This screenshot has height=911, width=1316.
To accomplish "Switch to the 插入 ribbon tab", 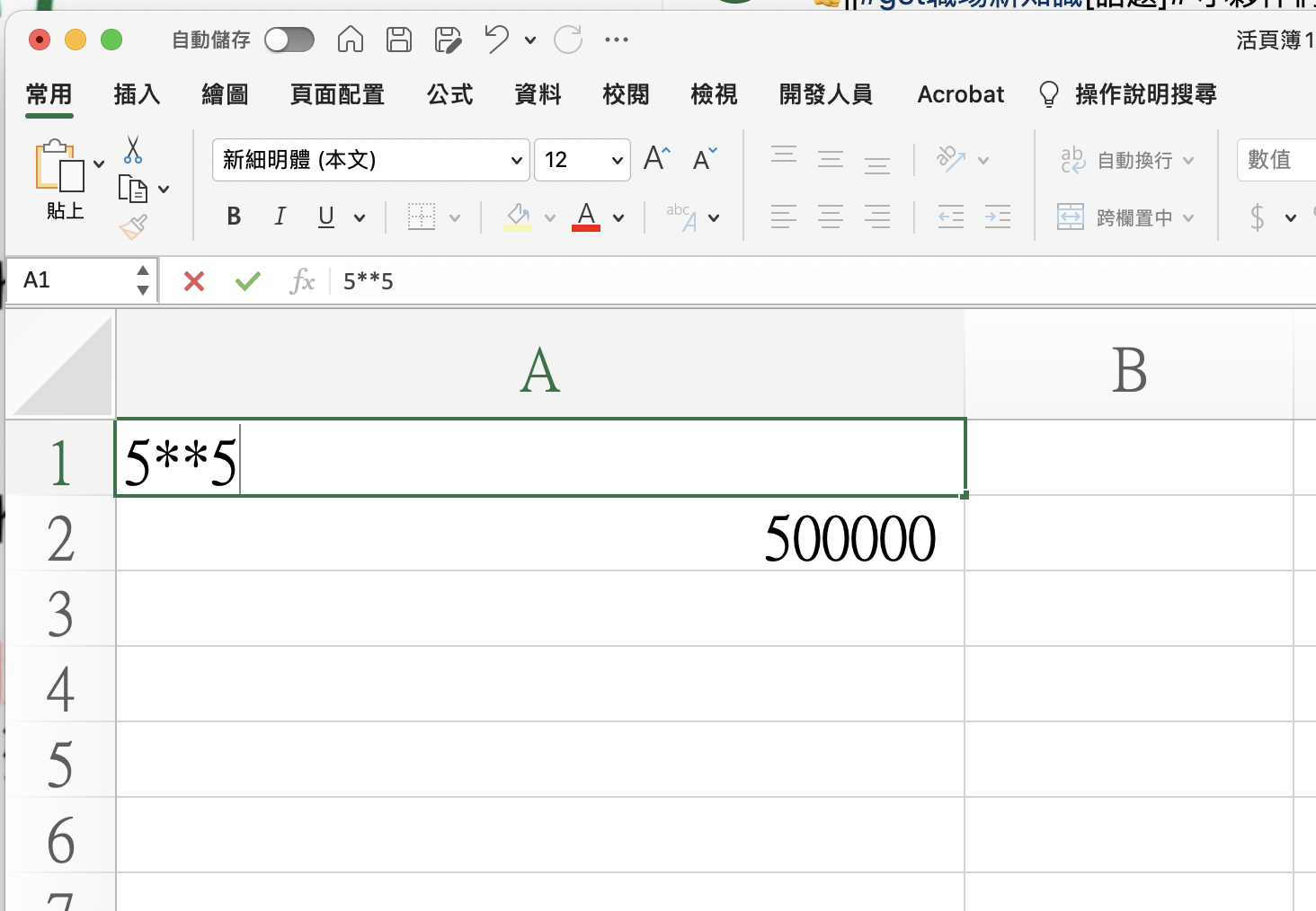I will 137,94.
